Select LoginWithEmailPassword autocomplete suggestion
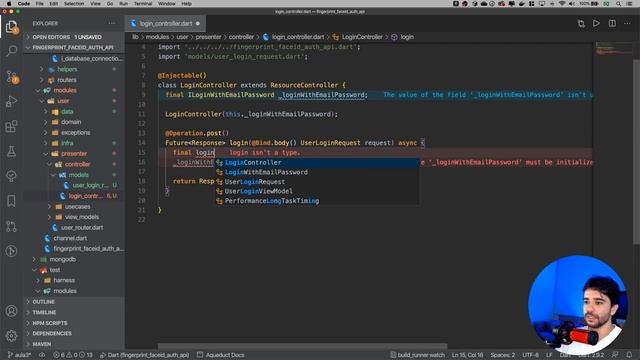Screen dimensions: 640x360 [317, 172]
